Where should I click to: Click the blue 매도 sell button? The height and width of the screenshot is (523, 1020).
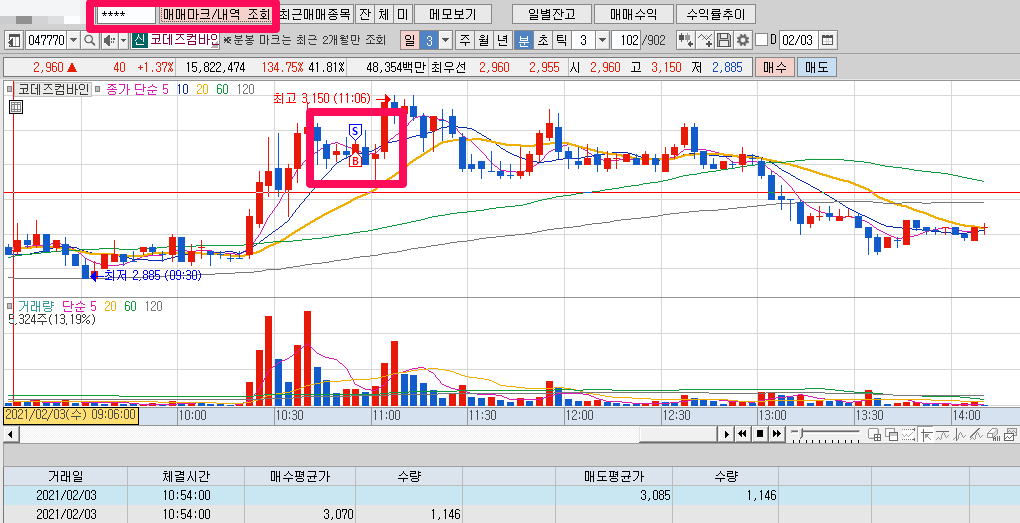[x=816, y=68]
